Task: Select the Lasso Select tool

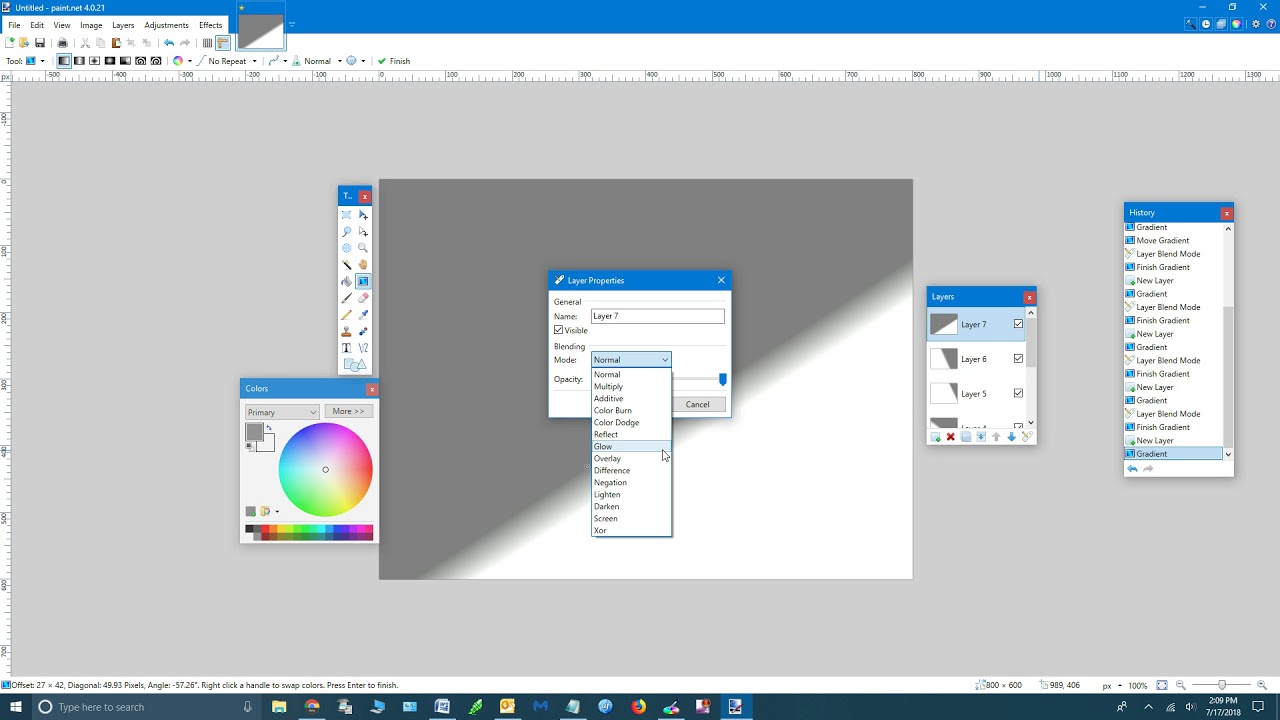Action: [x=346, y=231]
